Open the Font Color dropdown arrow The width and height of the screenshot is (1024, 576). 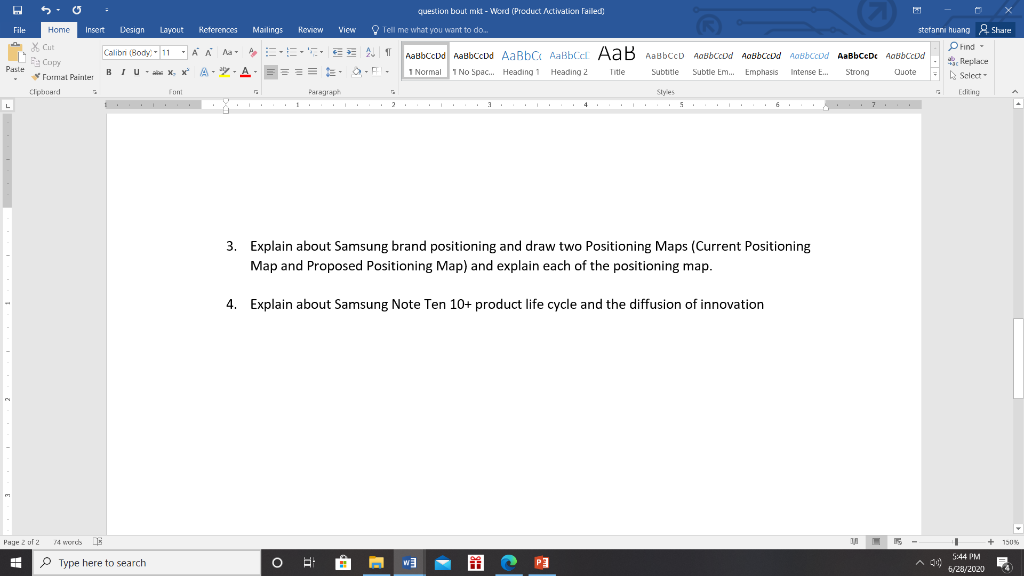[255, 72]
